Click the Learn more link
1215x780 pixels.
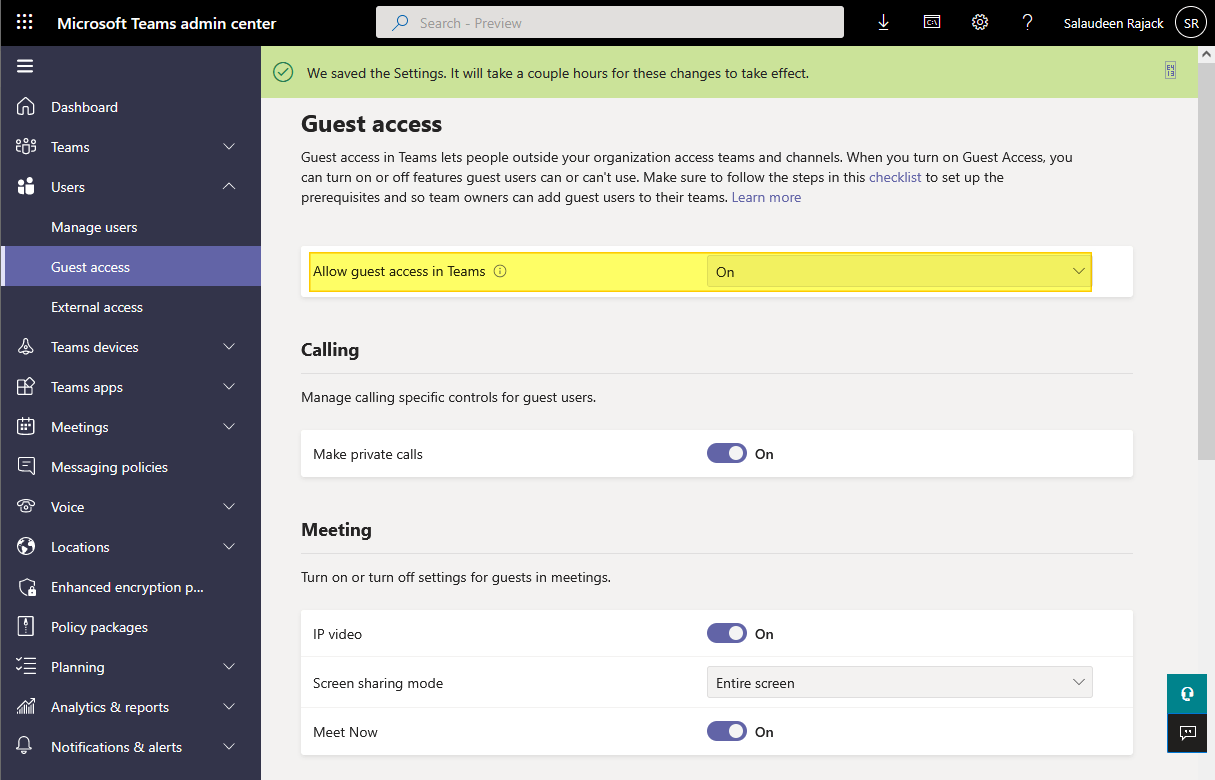click(x=766, y=197)
